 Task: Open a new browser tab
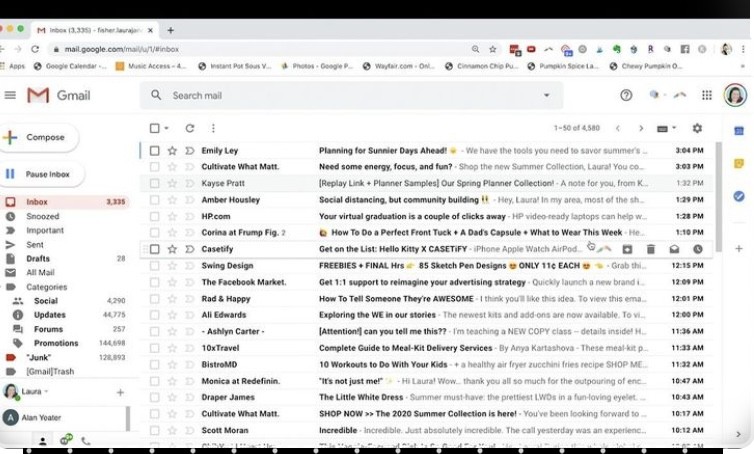click(170, 30)
